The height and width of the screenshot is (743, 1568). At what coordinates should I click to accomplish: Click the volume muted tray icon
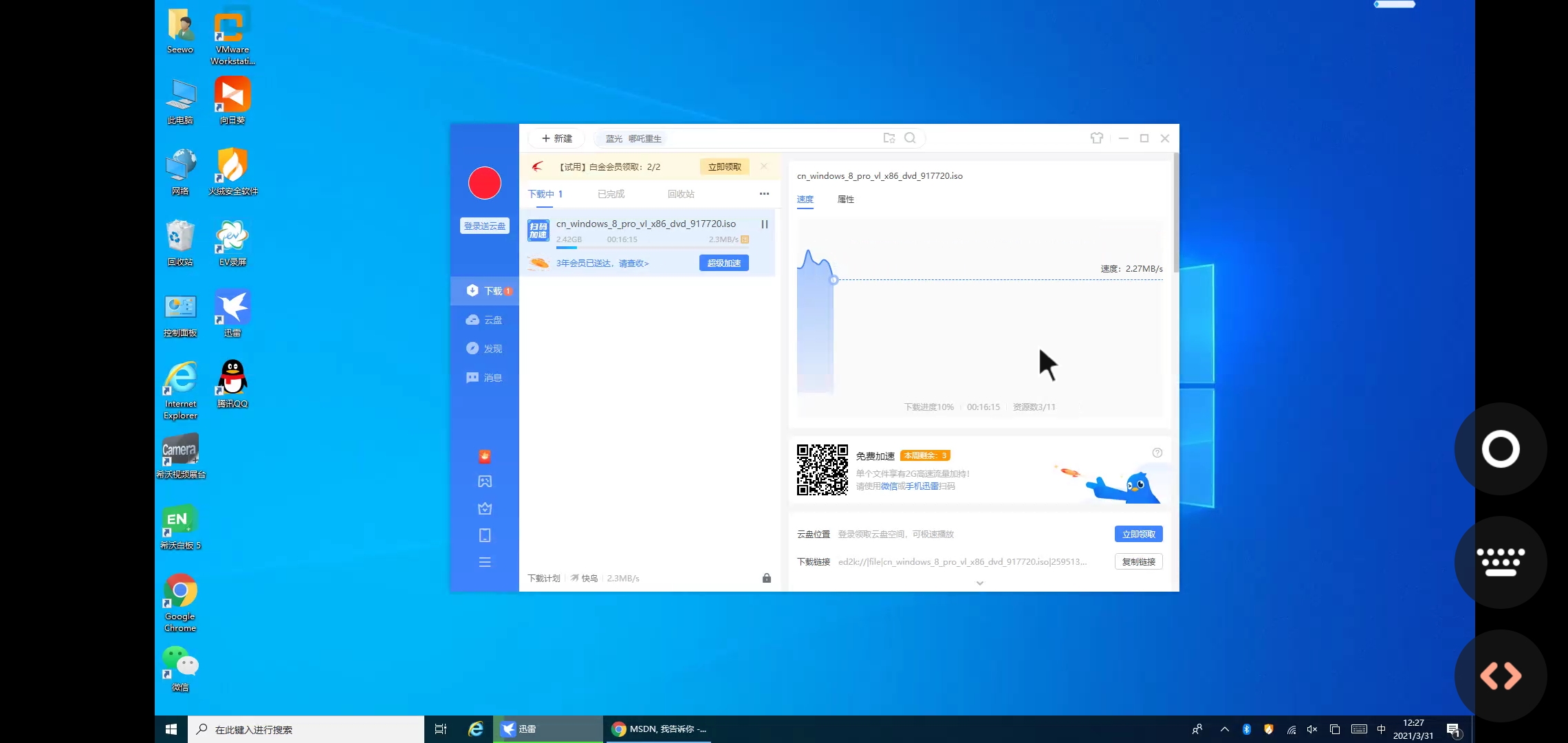coord(1312,729)
